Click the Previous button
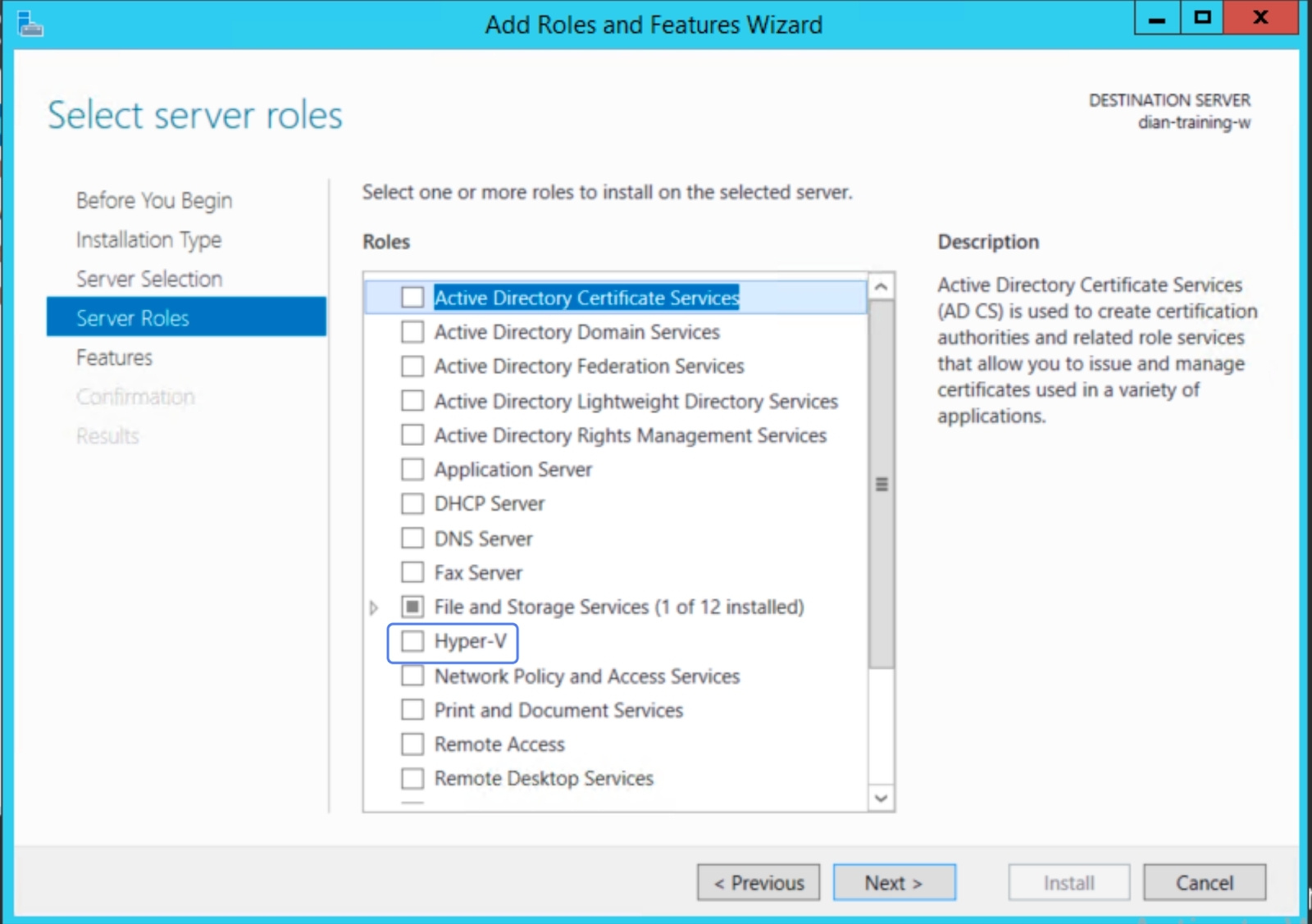This screenshot has width=1312, height=924. tap(758, 882)
